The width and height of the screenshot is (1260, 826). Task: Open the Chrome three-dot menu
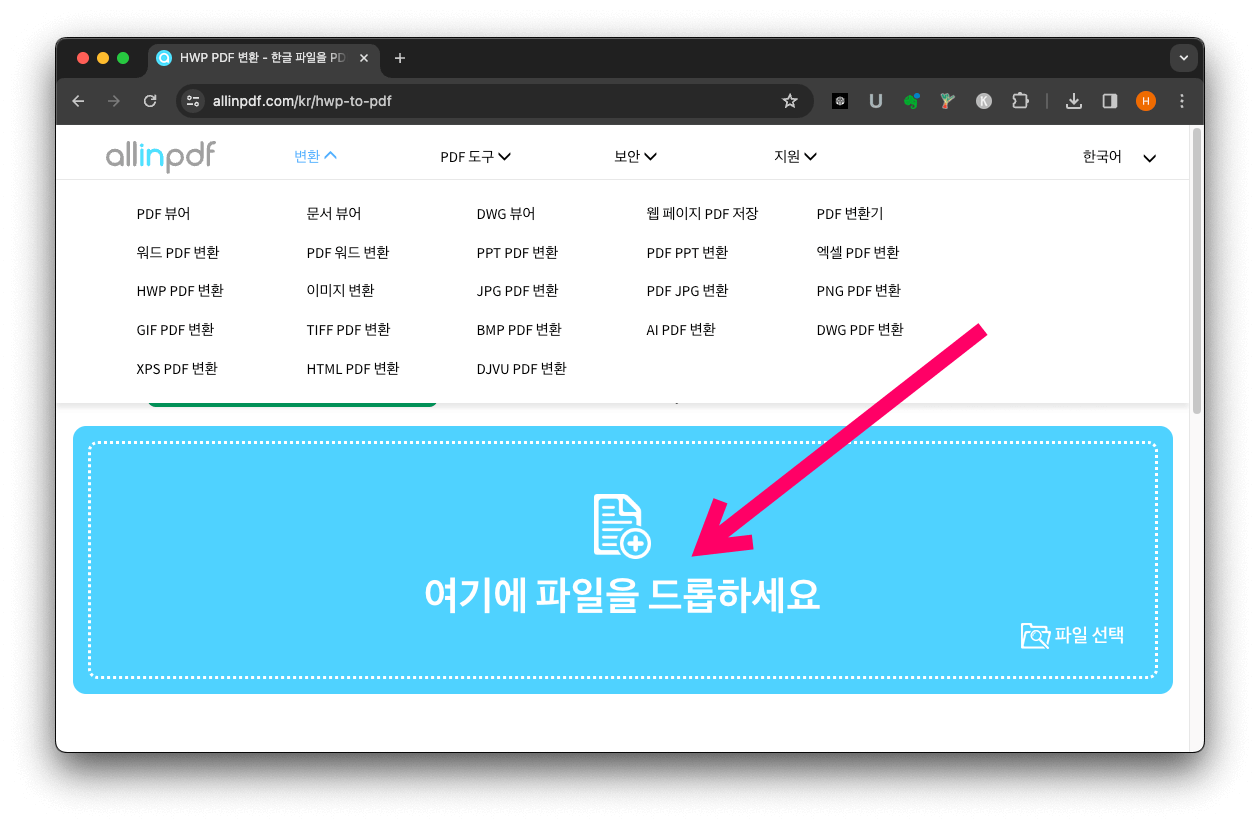tap(1182, 101)
